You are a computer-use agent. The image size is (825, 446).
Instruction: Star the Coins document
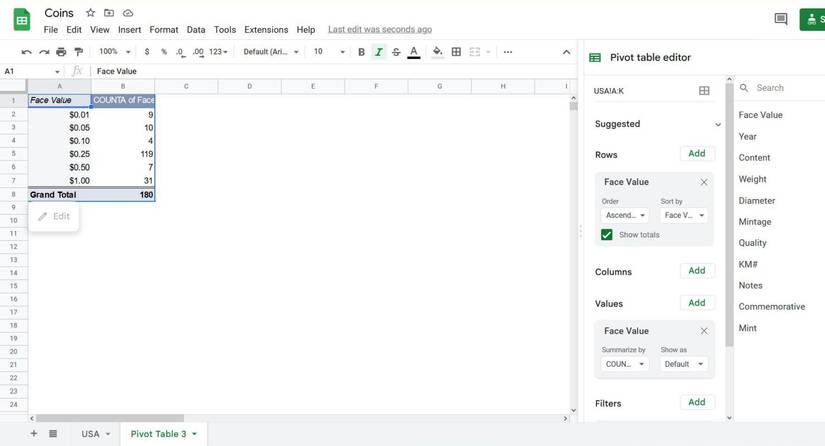pos(90,13)
